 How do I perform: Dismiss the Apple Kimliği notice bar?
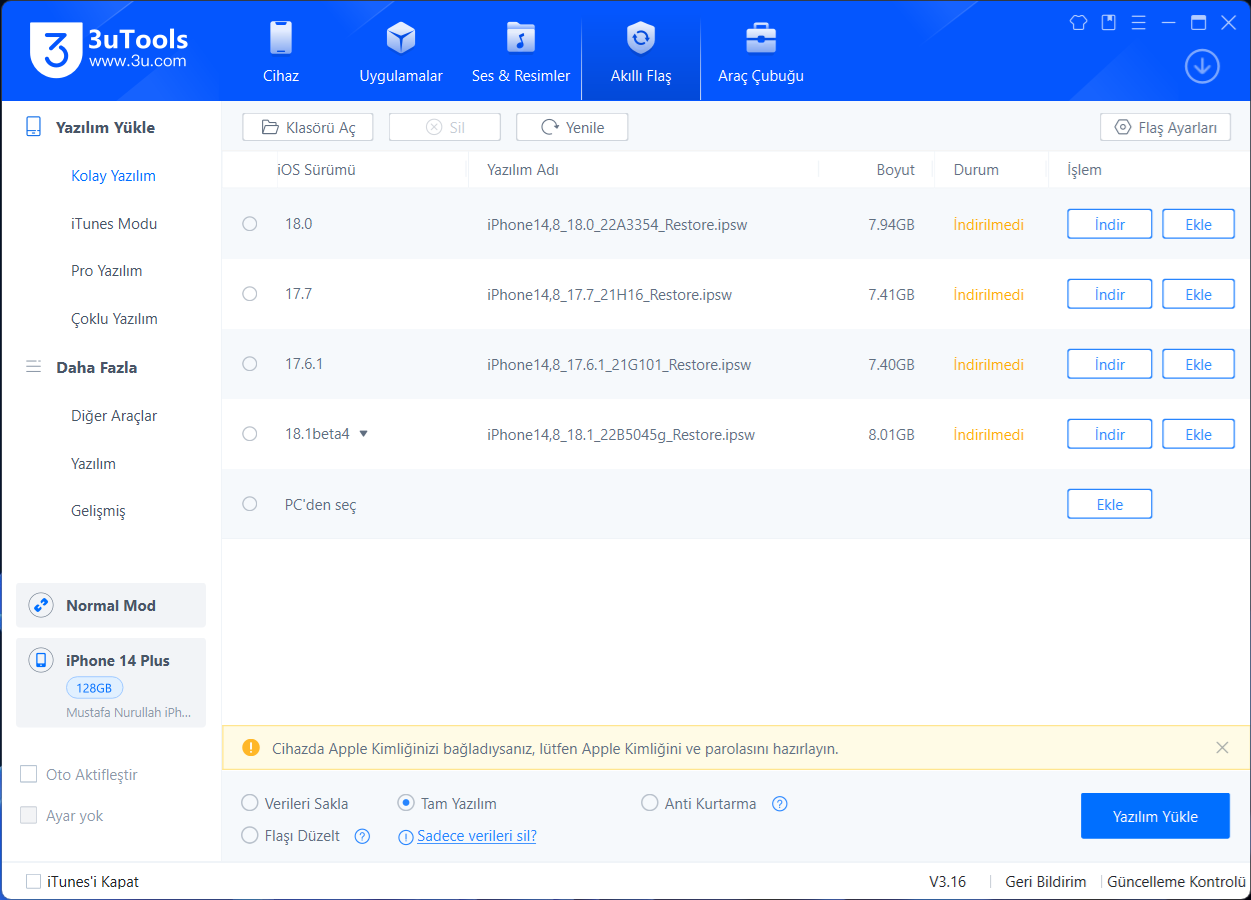[1222, 748]
